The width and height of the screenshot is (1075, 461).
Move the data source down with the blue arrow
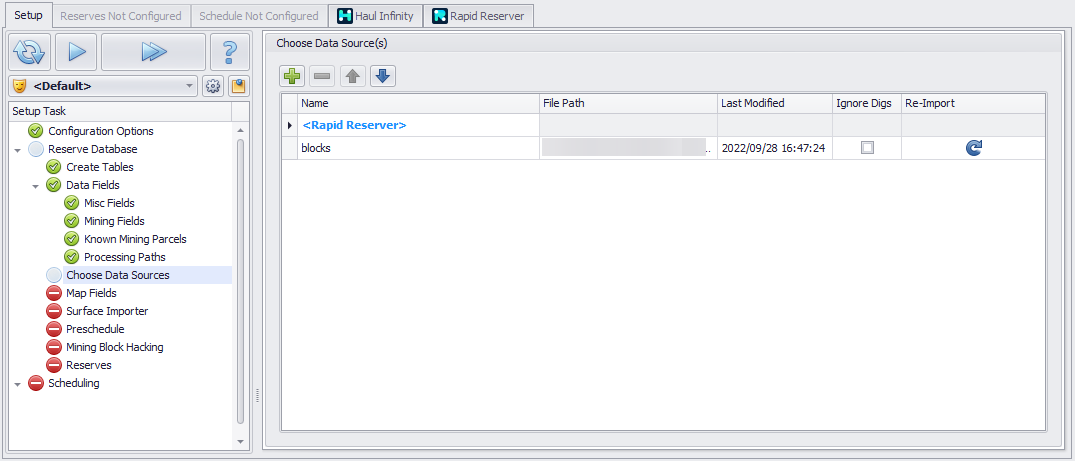(x=383, y=76)
